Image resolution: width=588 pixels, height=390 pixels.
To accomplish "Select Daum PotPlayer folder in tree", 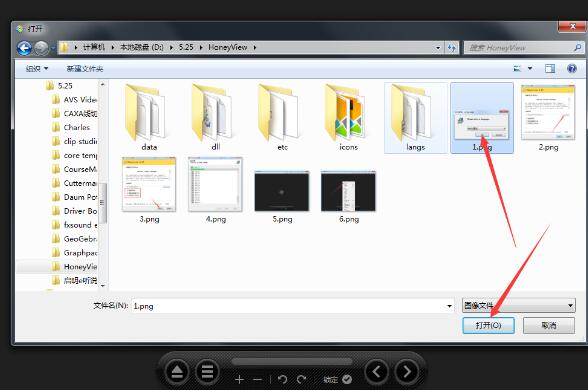I will (74, 197).
